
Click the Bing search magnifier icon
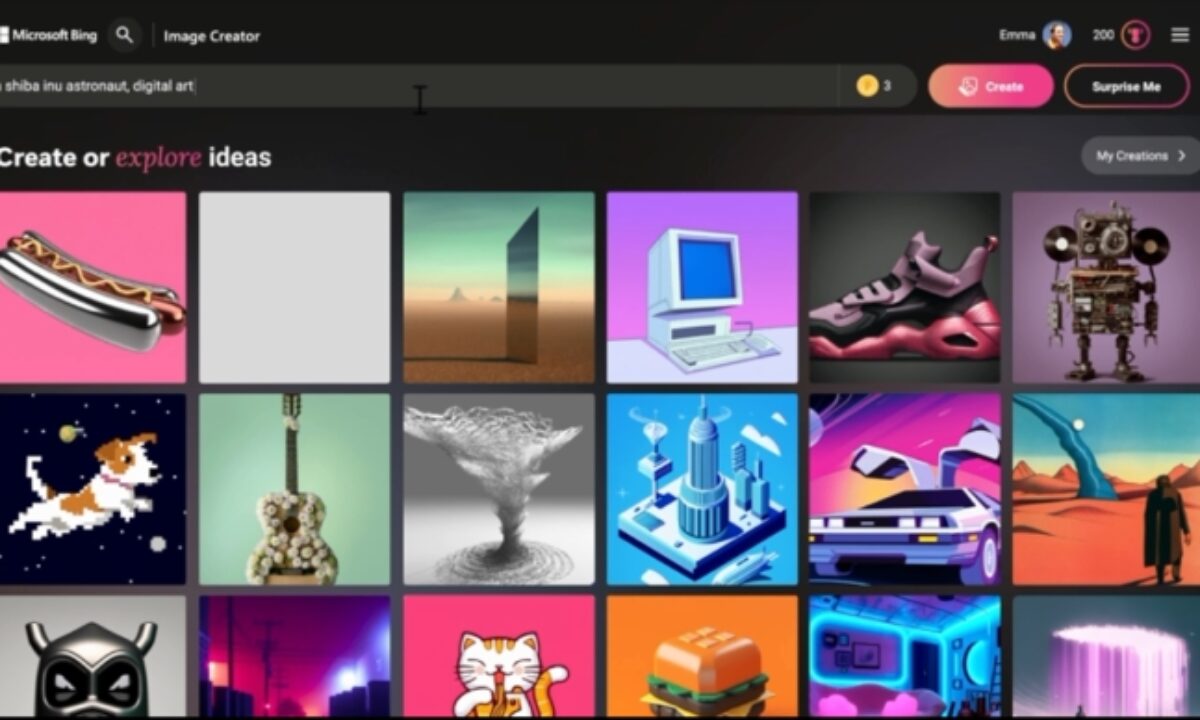(124, 35)
